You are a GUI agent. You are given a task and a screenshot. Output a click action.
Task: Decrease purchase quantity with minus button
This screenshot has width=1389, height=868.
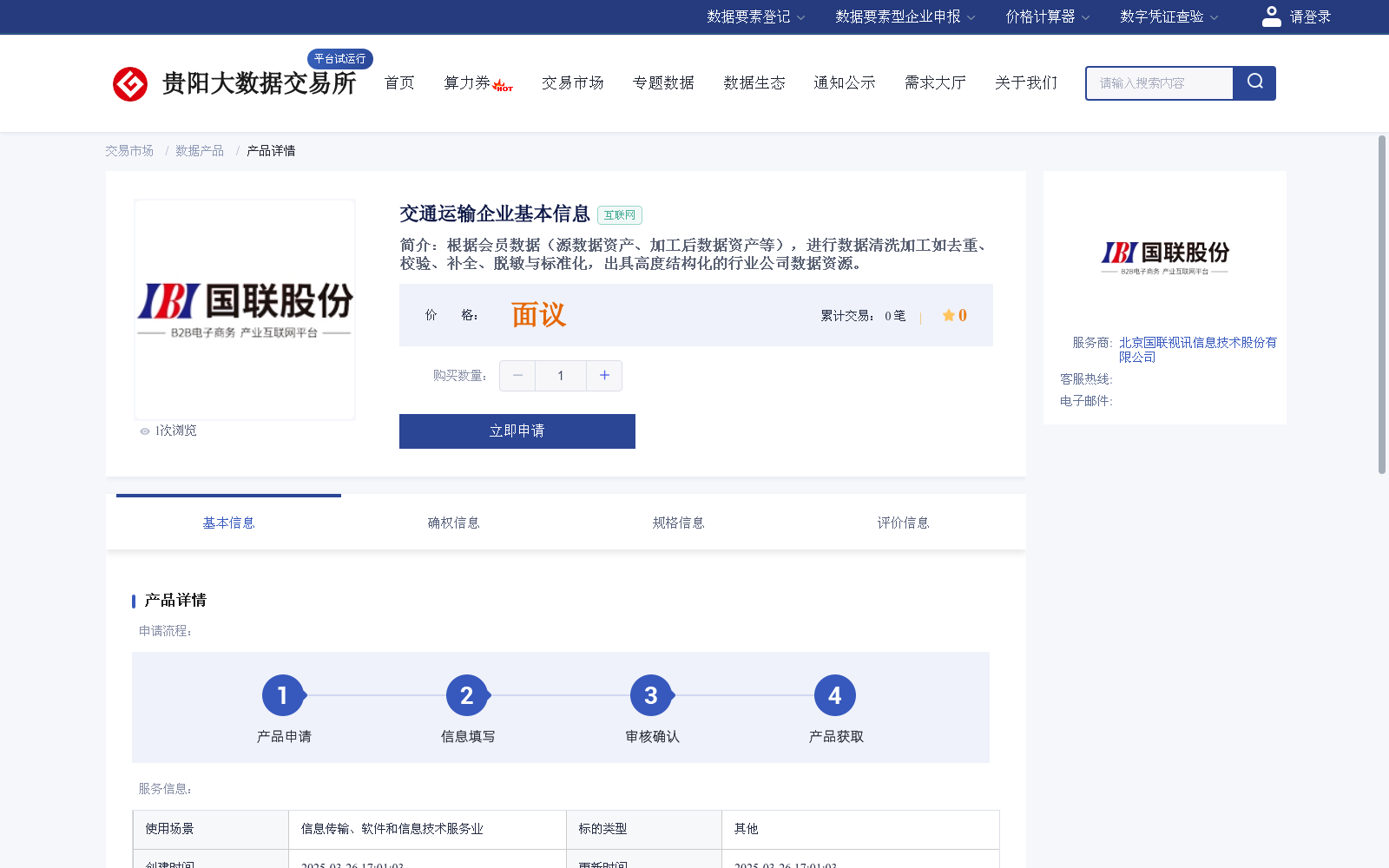[x=517, y=375]
